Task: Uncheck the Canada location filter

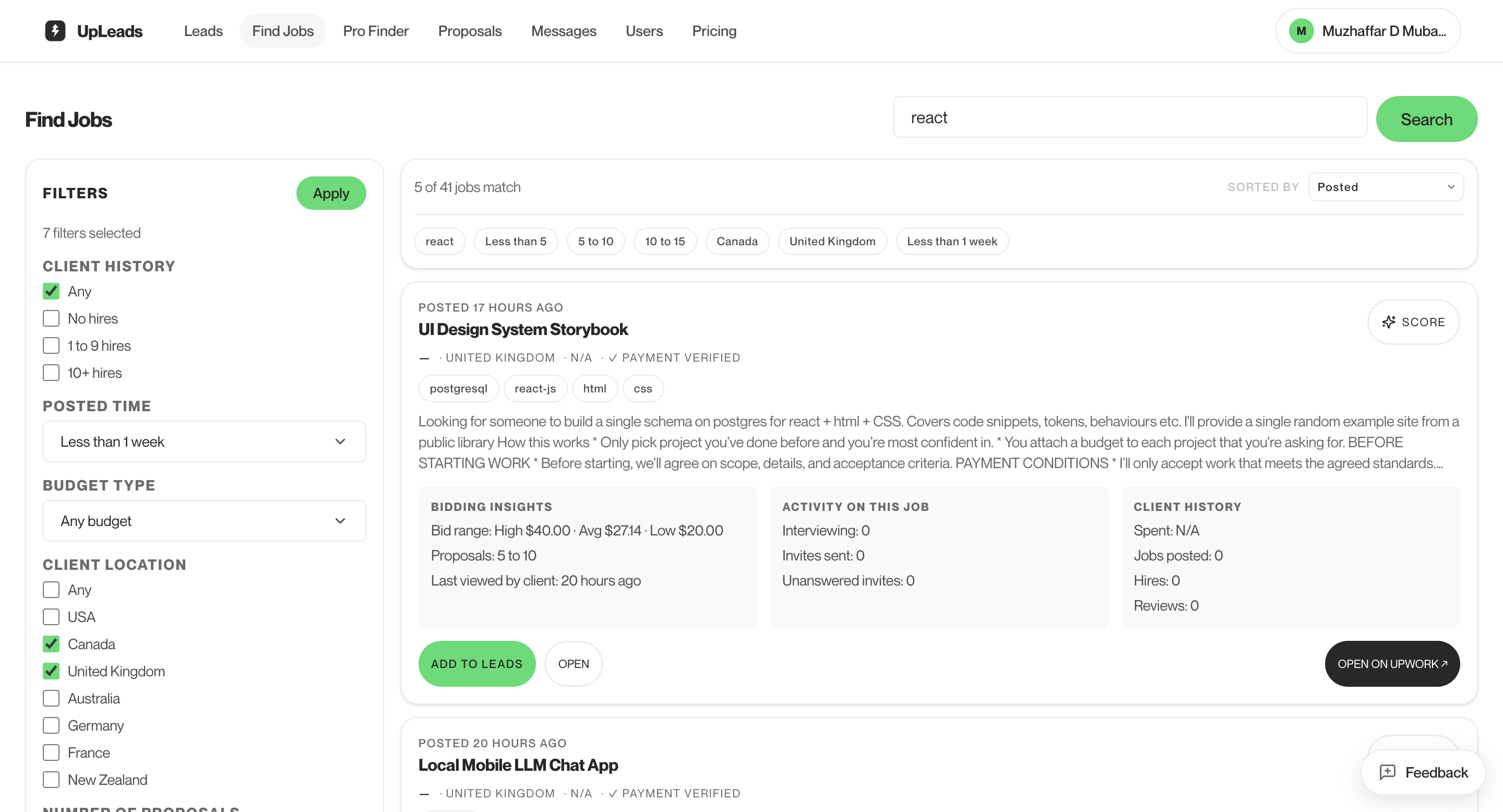Action: tap(51, 644)
